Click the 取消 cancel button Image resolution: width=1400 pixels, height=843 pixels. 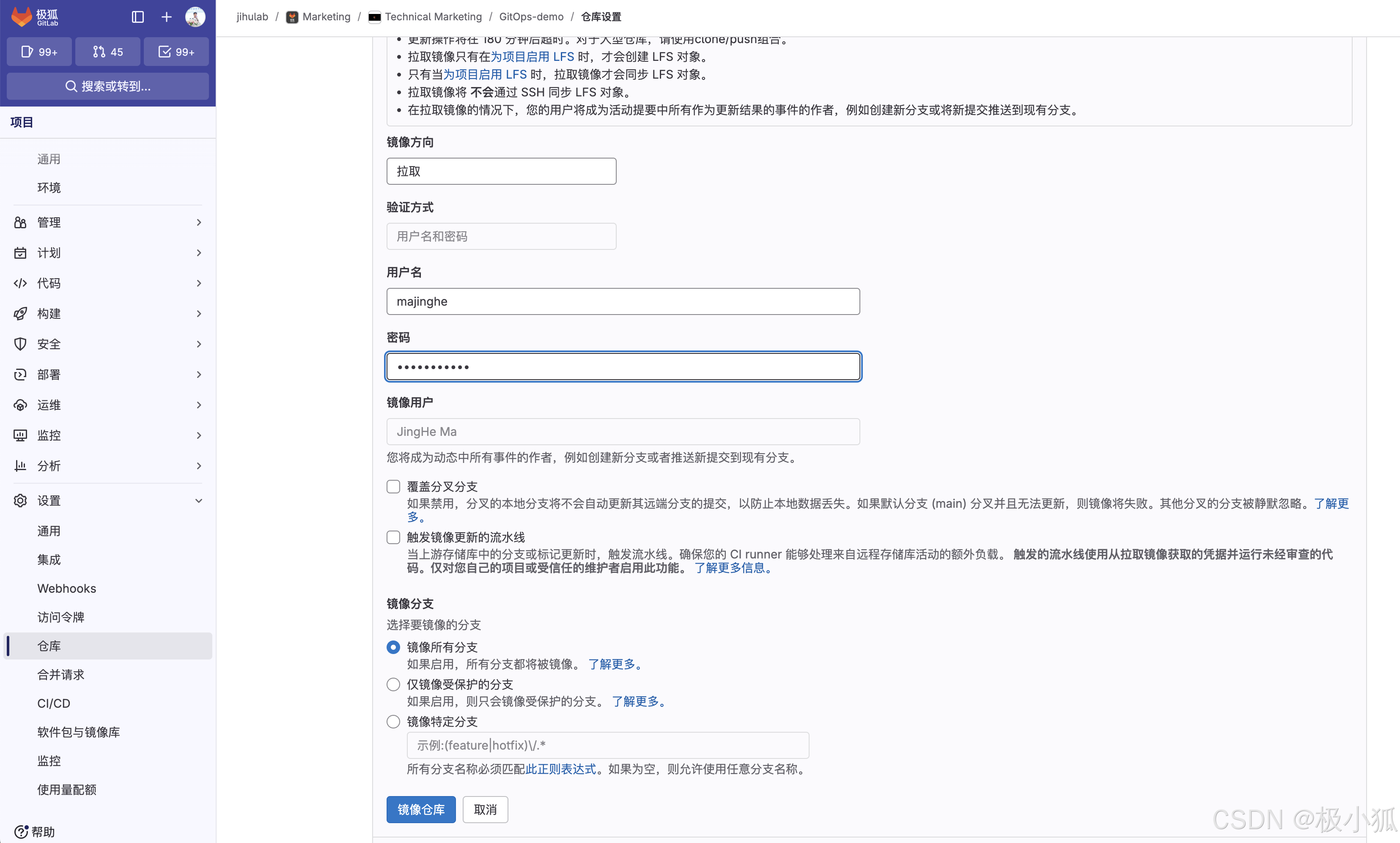[485, 810]
